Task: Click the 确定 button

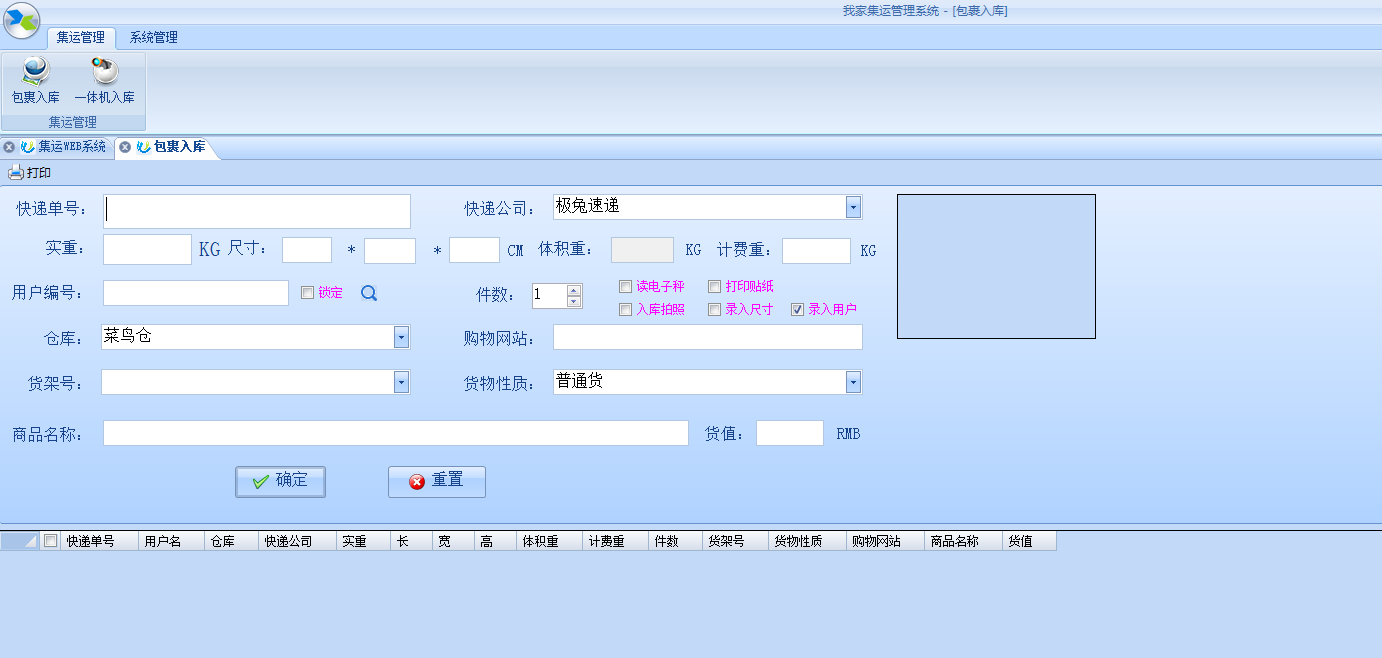Action: (280, 481)
